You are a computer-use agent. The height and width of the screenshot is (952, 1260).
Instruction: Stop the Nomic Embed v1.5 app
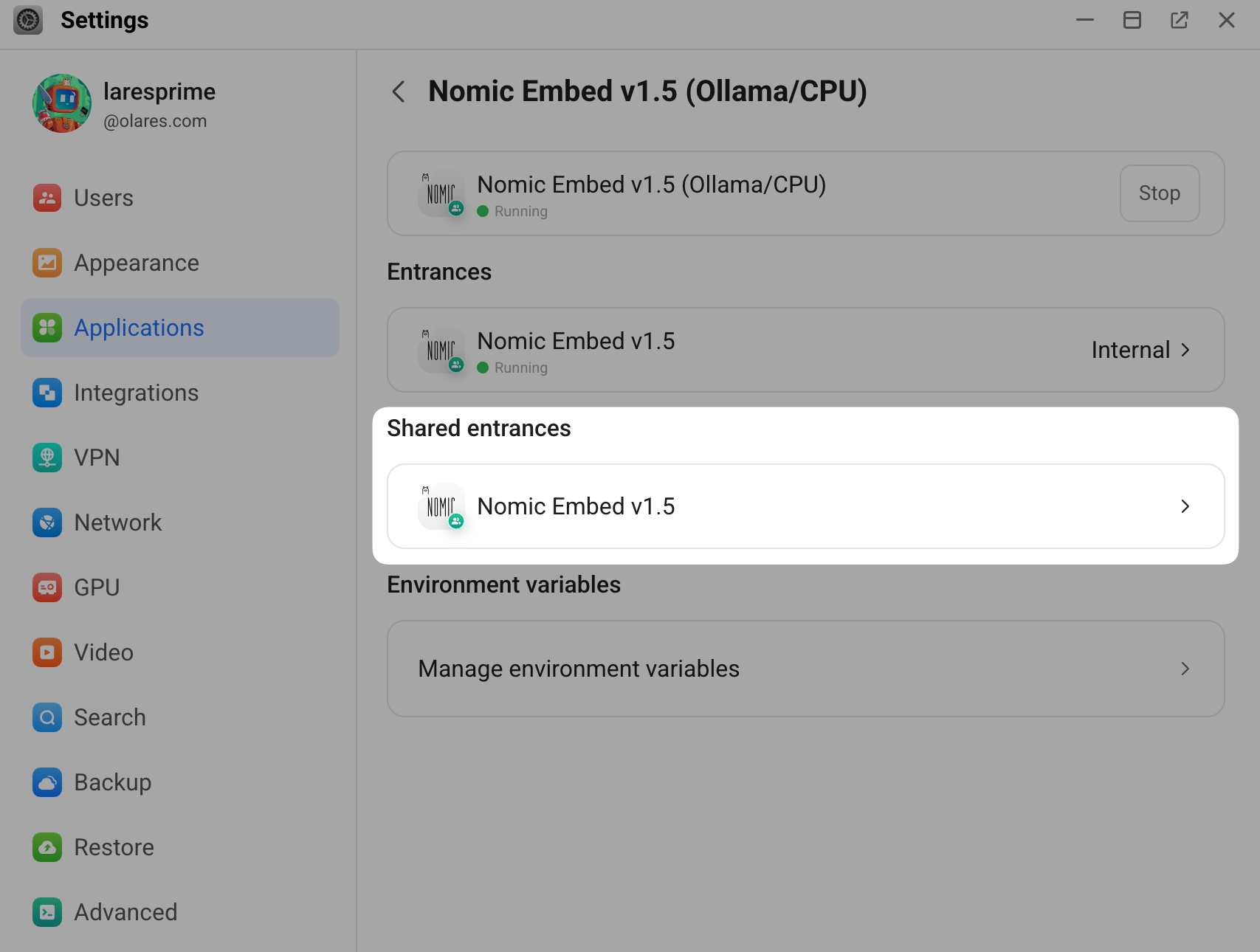[x=1159, y=193]
